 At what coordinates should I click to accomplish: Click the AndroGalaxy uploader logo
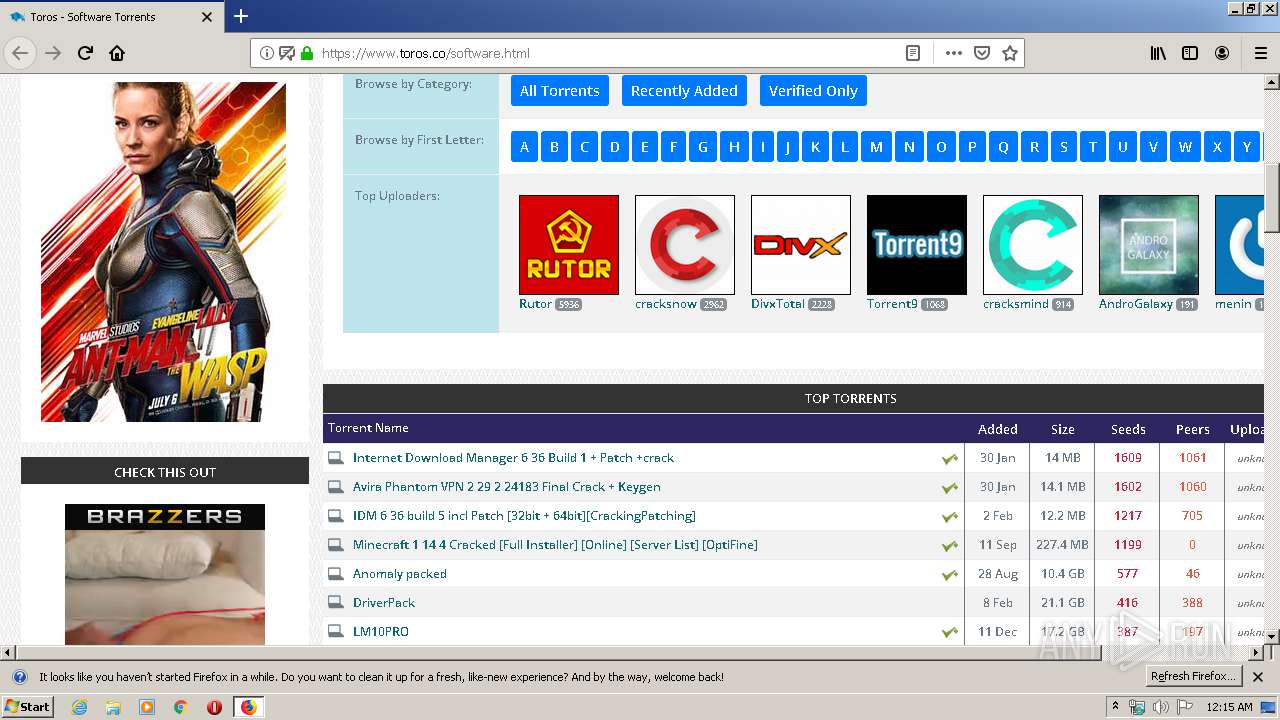[x=1149, y=245]
